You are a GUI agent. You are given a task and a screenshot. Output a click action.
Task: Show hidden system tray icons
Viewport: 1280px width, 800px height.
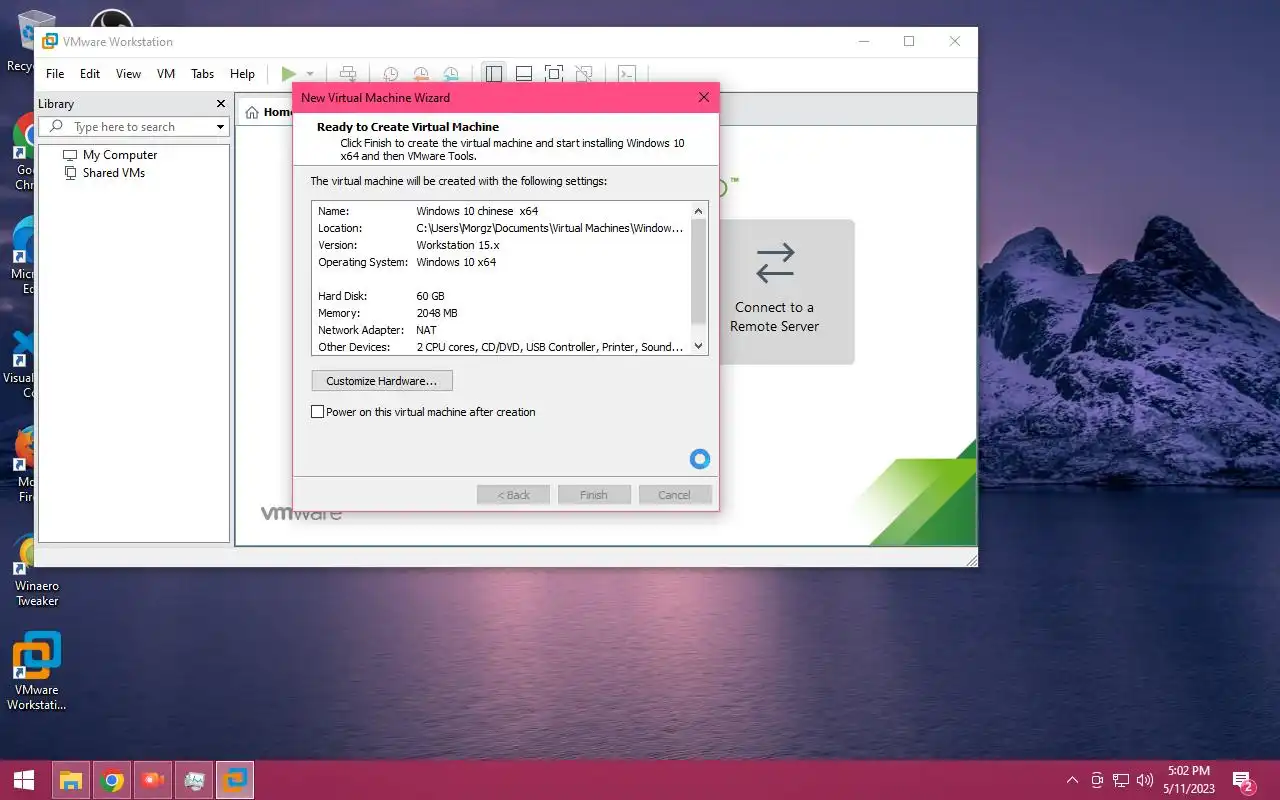pyautogui.click(x=1072, y=780)
